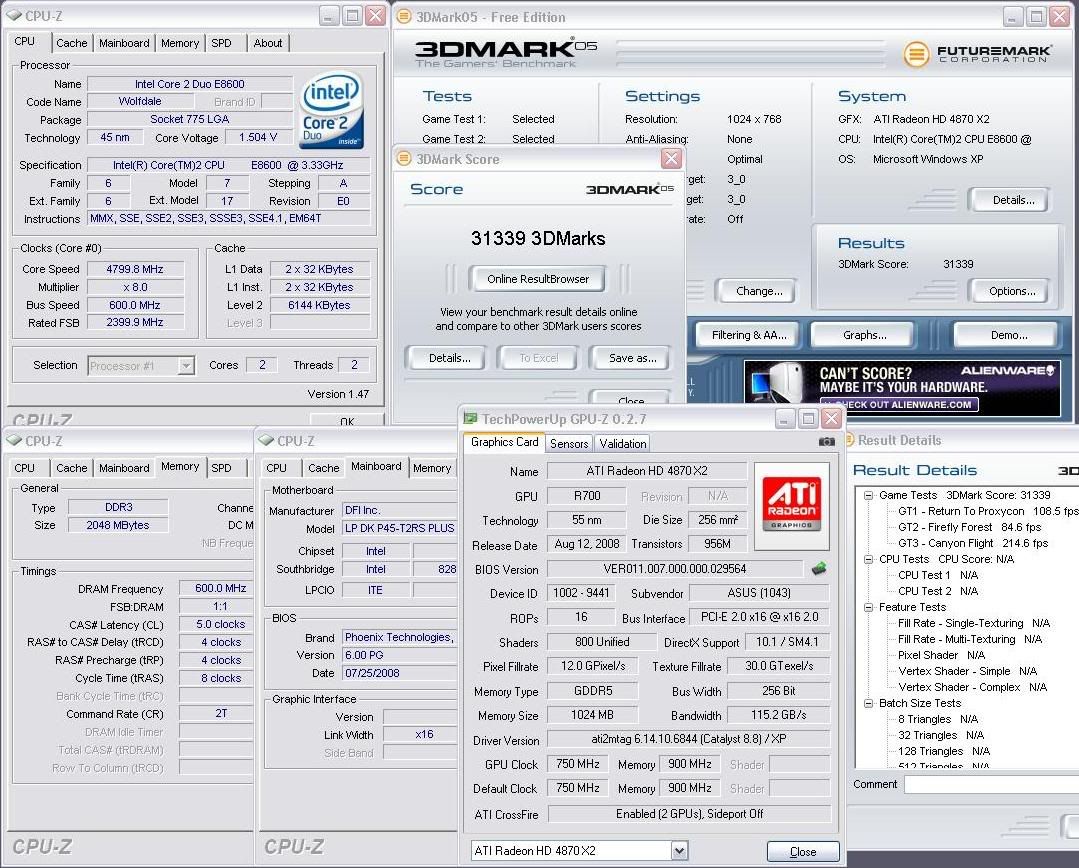1079x868 pixels.
Task: Open the Memory tab in top CPU-Z
Action: (x=180, y=43)
